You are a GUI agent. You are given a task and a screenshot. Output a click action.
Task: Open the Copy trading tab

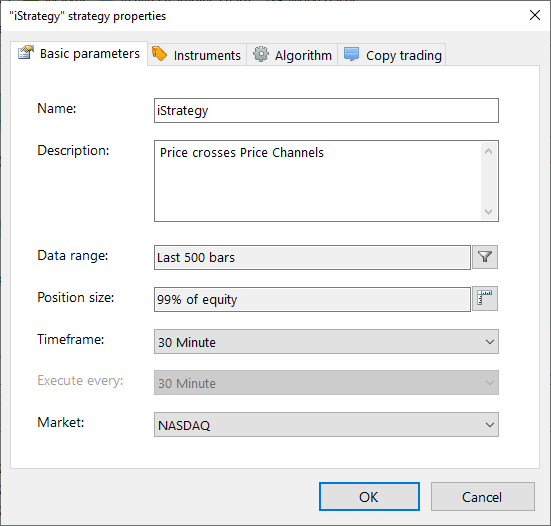click(392, 55)
